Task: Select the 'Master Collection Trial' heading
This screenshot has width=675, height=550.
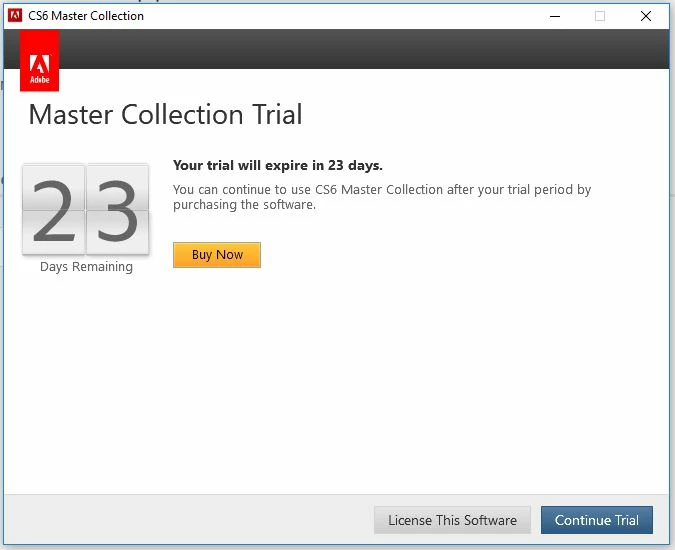Action: click(x=166, y=114)
